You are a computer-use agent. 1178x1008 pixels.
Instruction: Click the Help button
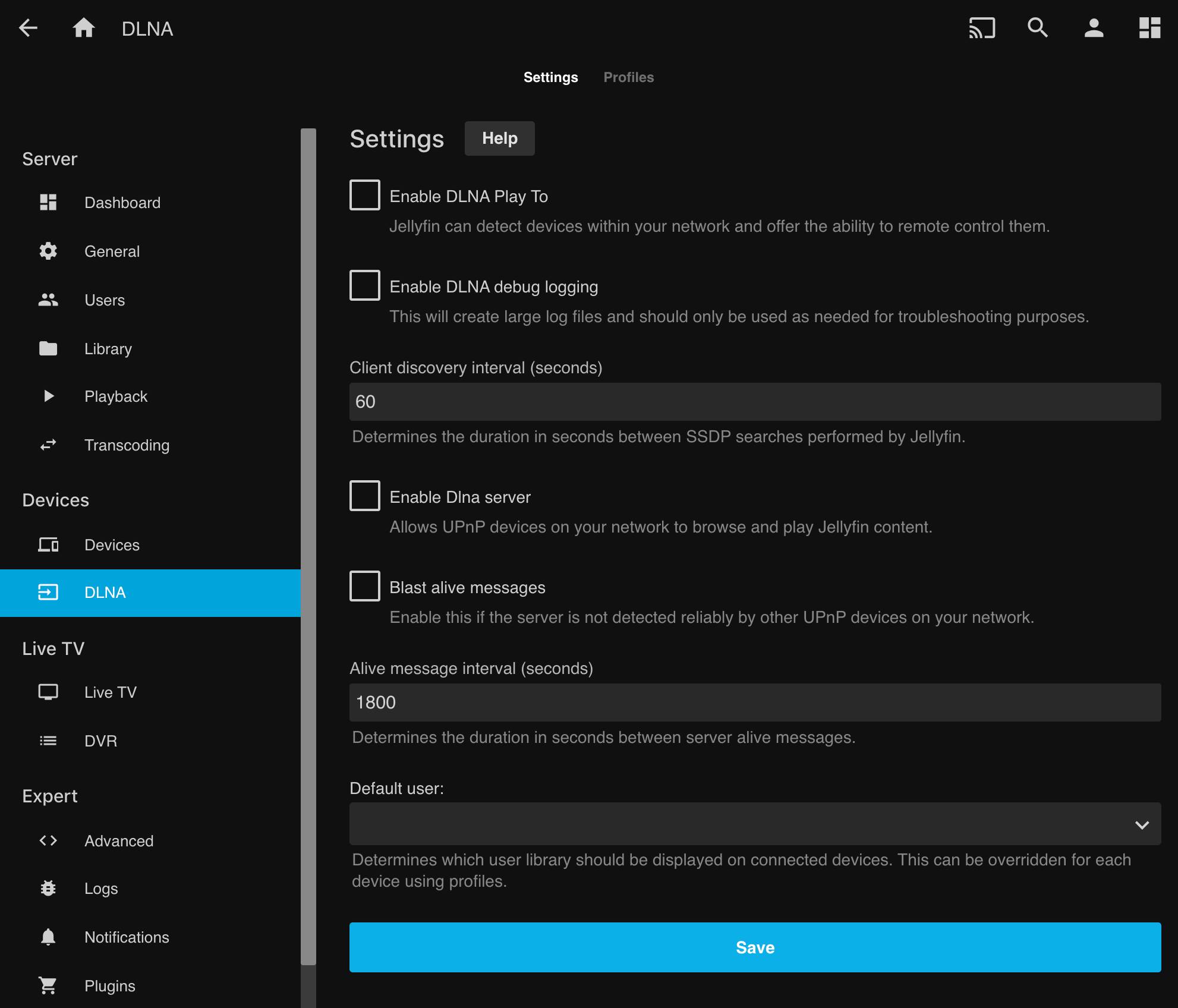pyautogui.click(x=499, y=138)
